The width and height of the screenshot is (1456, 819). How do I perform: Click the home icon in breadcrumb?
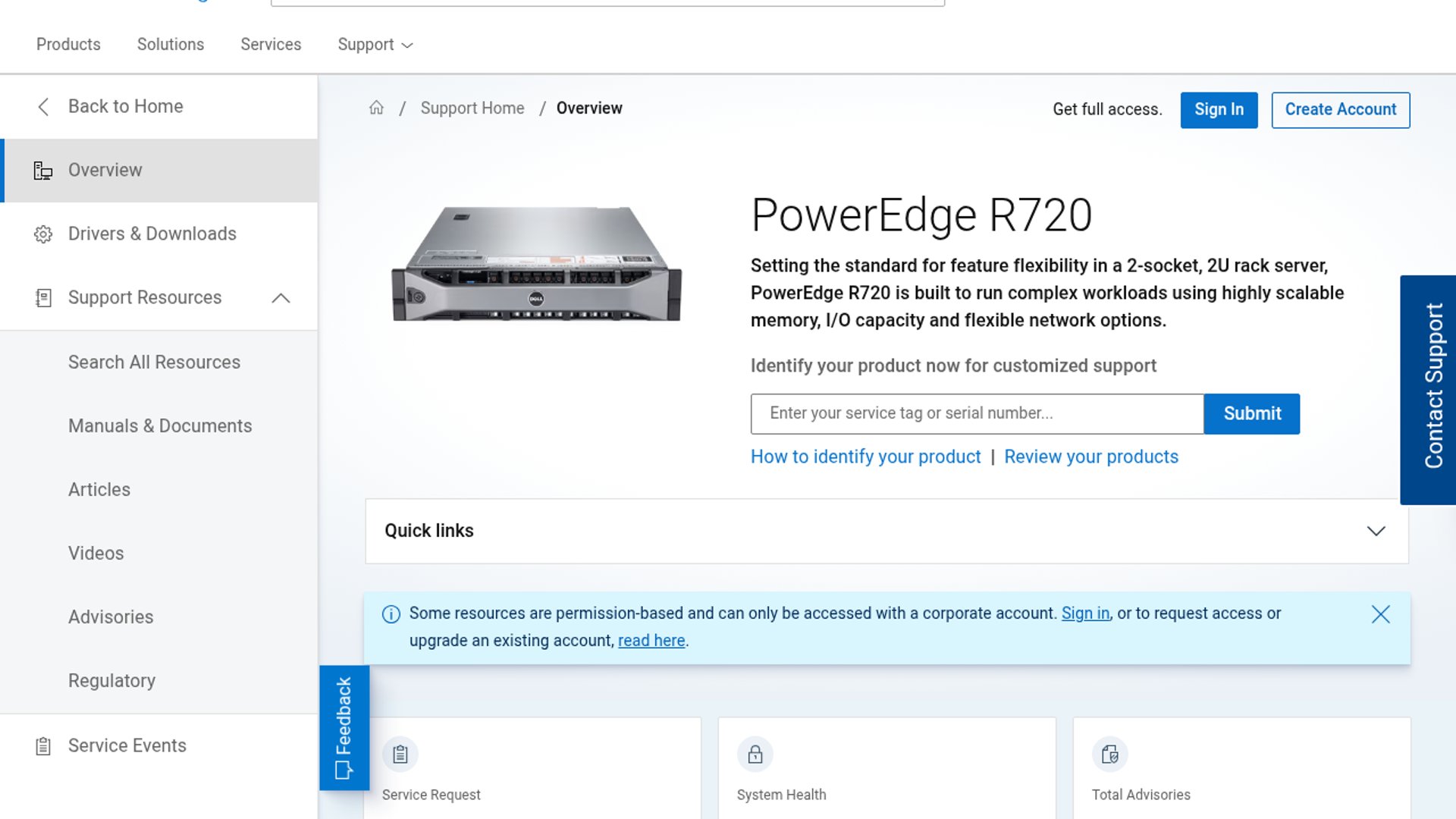pos(376,108)
